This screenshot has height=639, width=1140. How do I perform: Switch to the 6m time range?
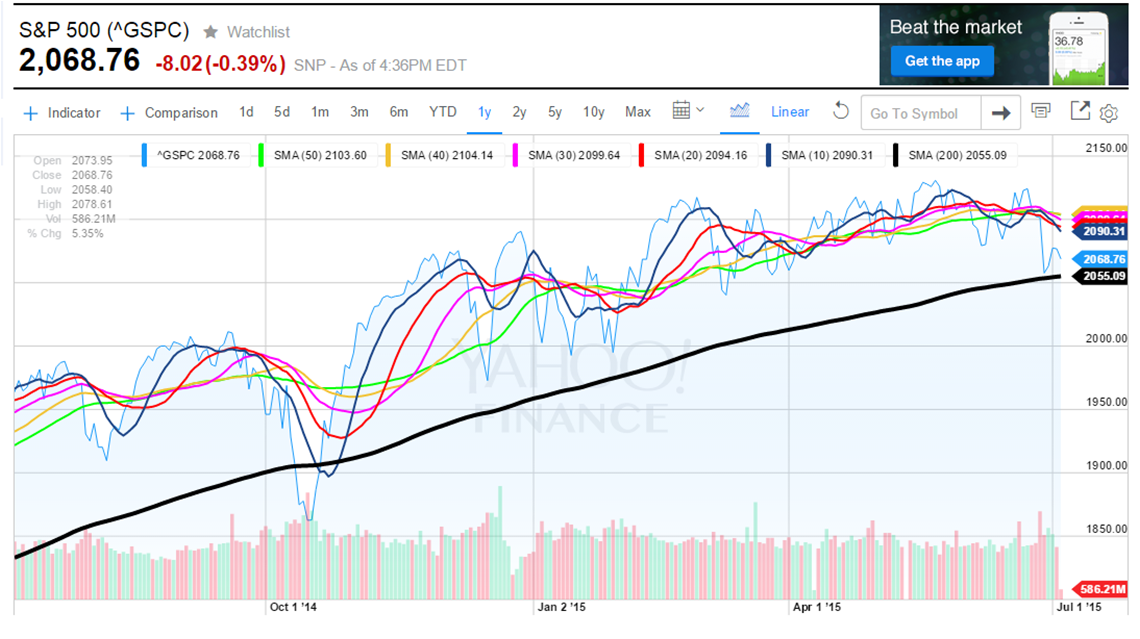[x=398, y=112]
